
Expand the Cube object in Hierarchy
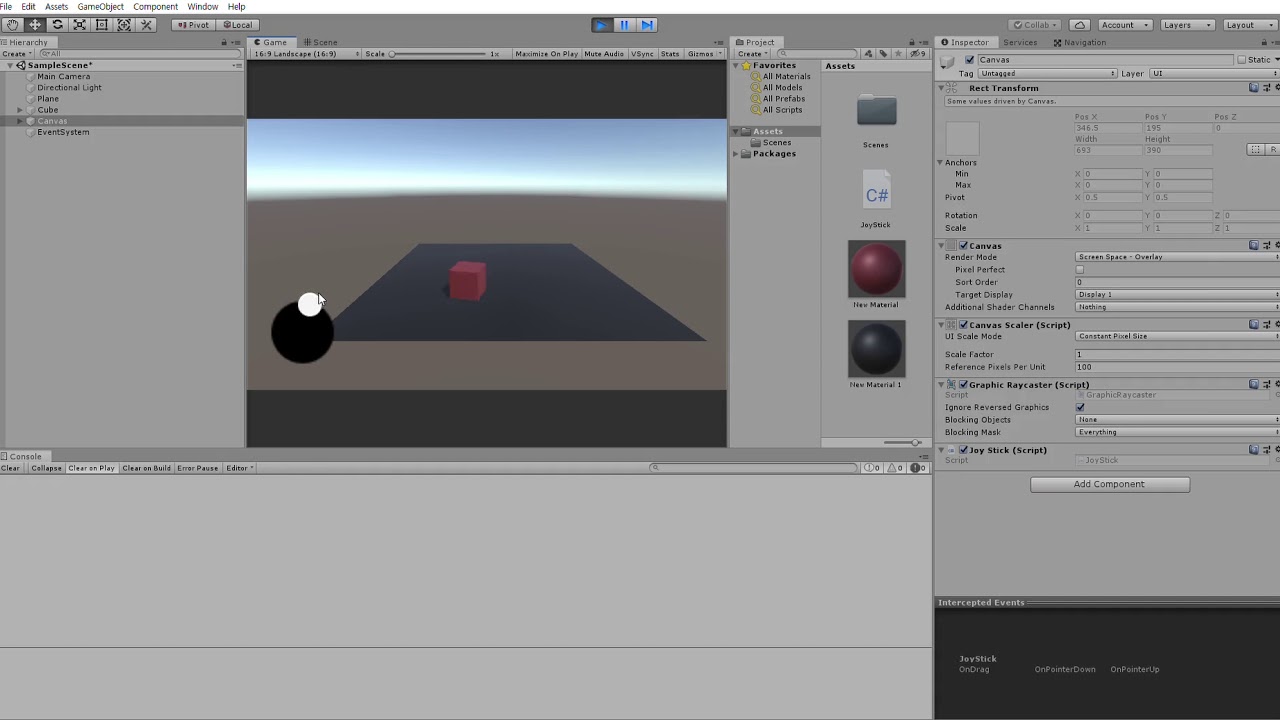(x=20, y=110)
